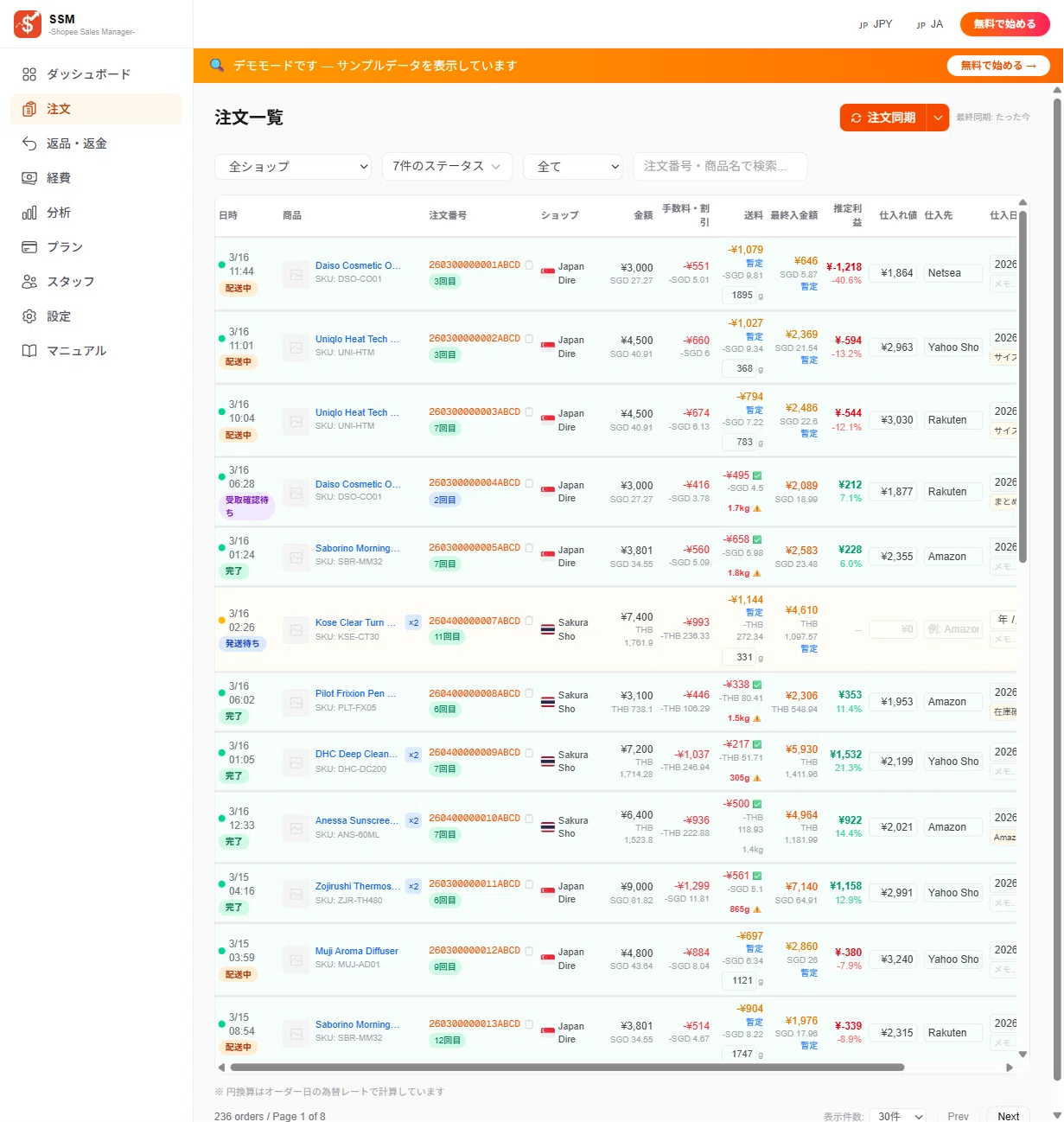
Task: Click the 日時 column header
Action: tap(228, 215)
